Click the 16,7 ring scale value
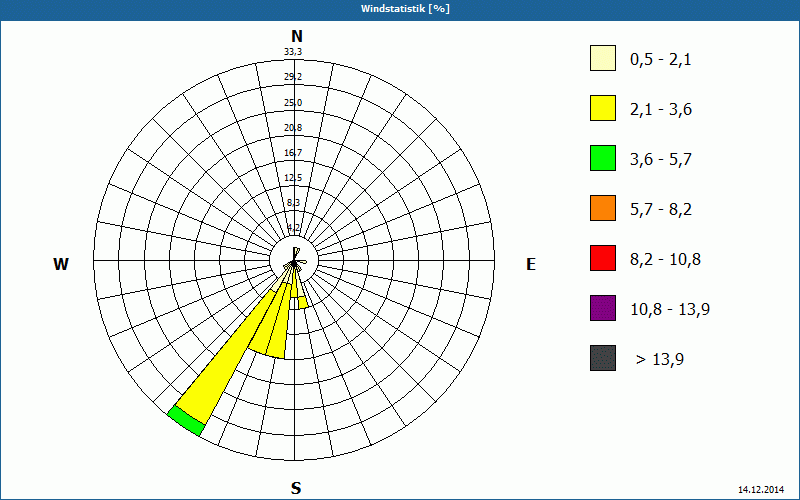Image resolution: width=800 pixels, height=500 pixels. click(293, 153)
